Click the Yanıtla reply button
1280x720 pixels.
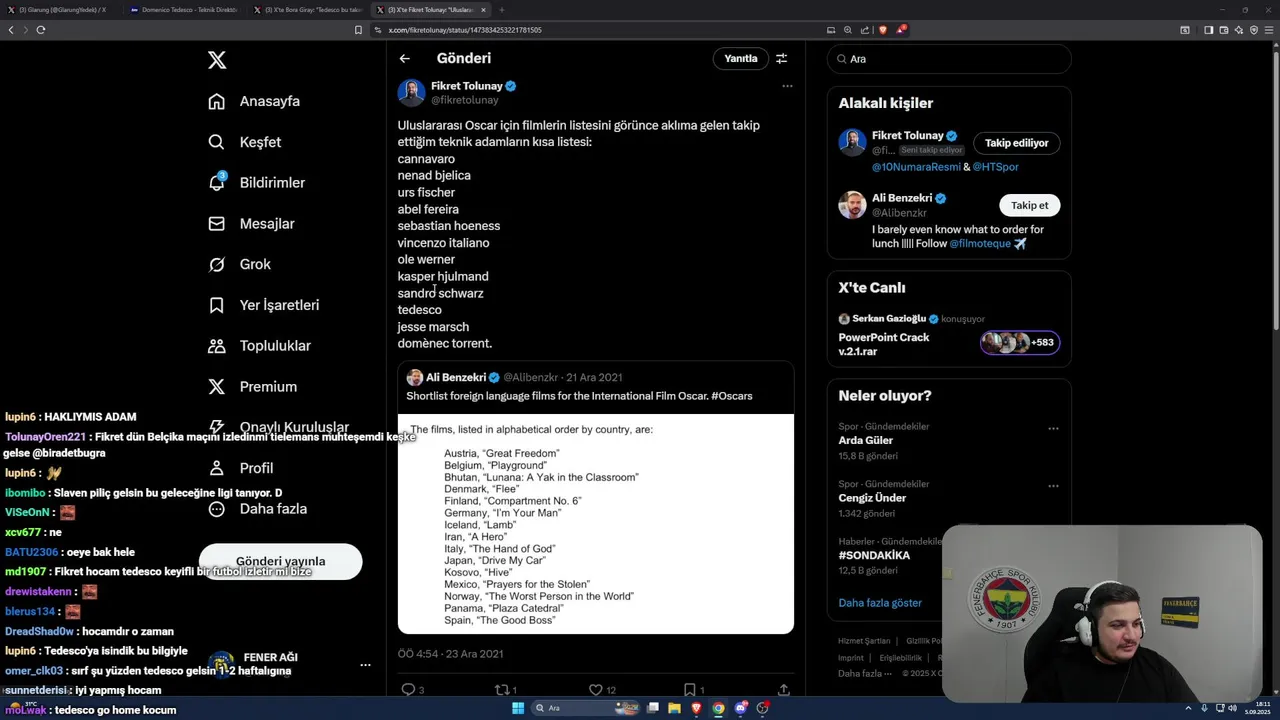tap(741, 59)
